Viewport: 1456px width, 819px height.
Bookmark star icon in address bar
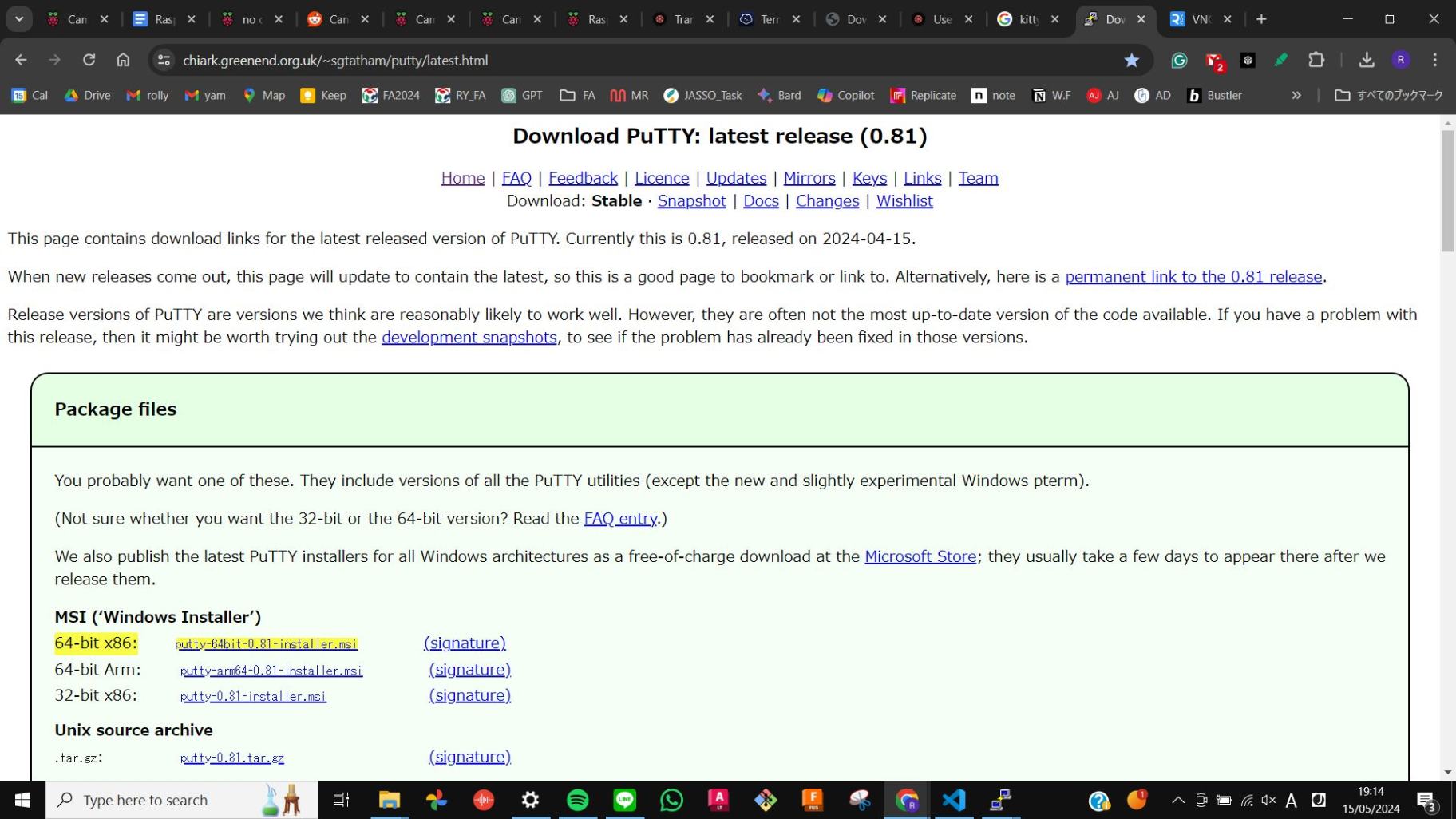[1131, 60]
